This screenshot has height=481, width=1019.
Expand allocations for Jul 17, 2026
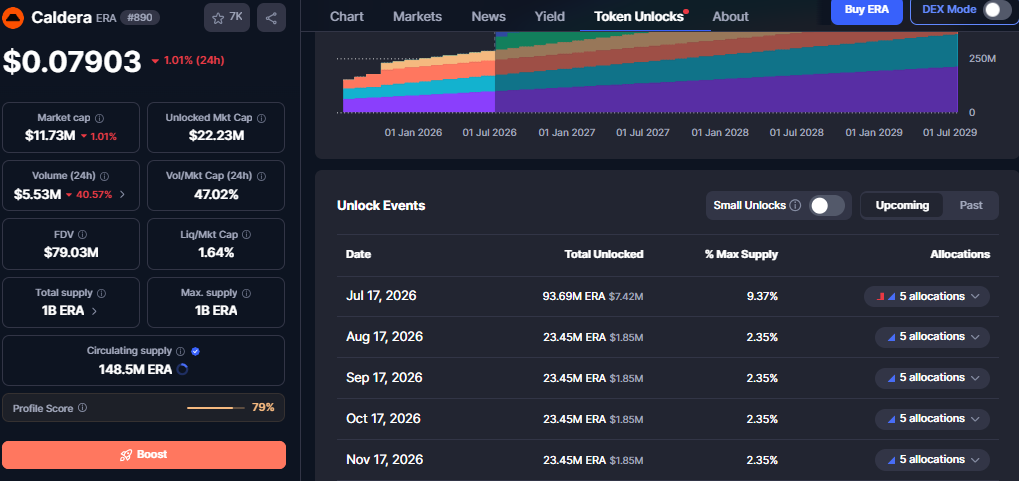tap(927, 296)
